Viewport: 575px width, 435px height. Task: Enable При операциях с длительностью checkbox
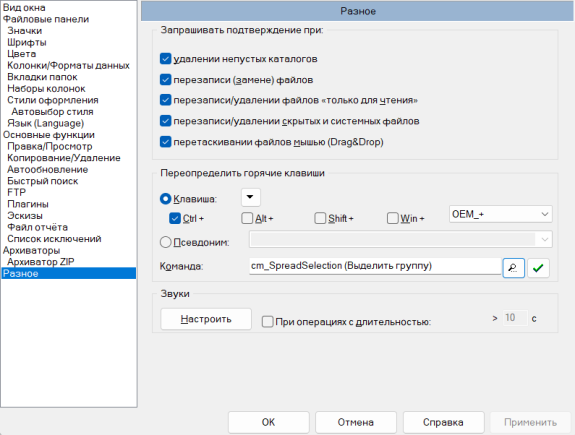pyautogui.click(x=267, y=322)
